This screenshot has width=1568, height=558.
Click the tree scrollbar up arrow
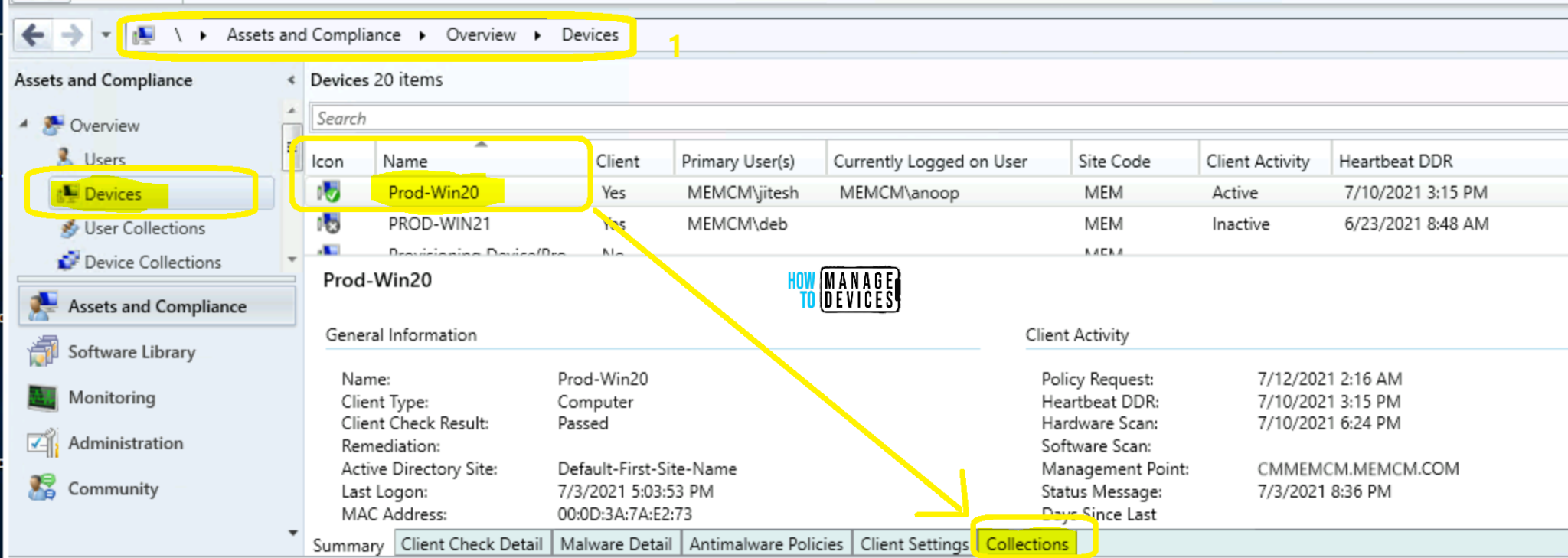pyautogui.click(x=292, y=111)
